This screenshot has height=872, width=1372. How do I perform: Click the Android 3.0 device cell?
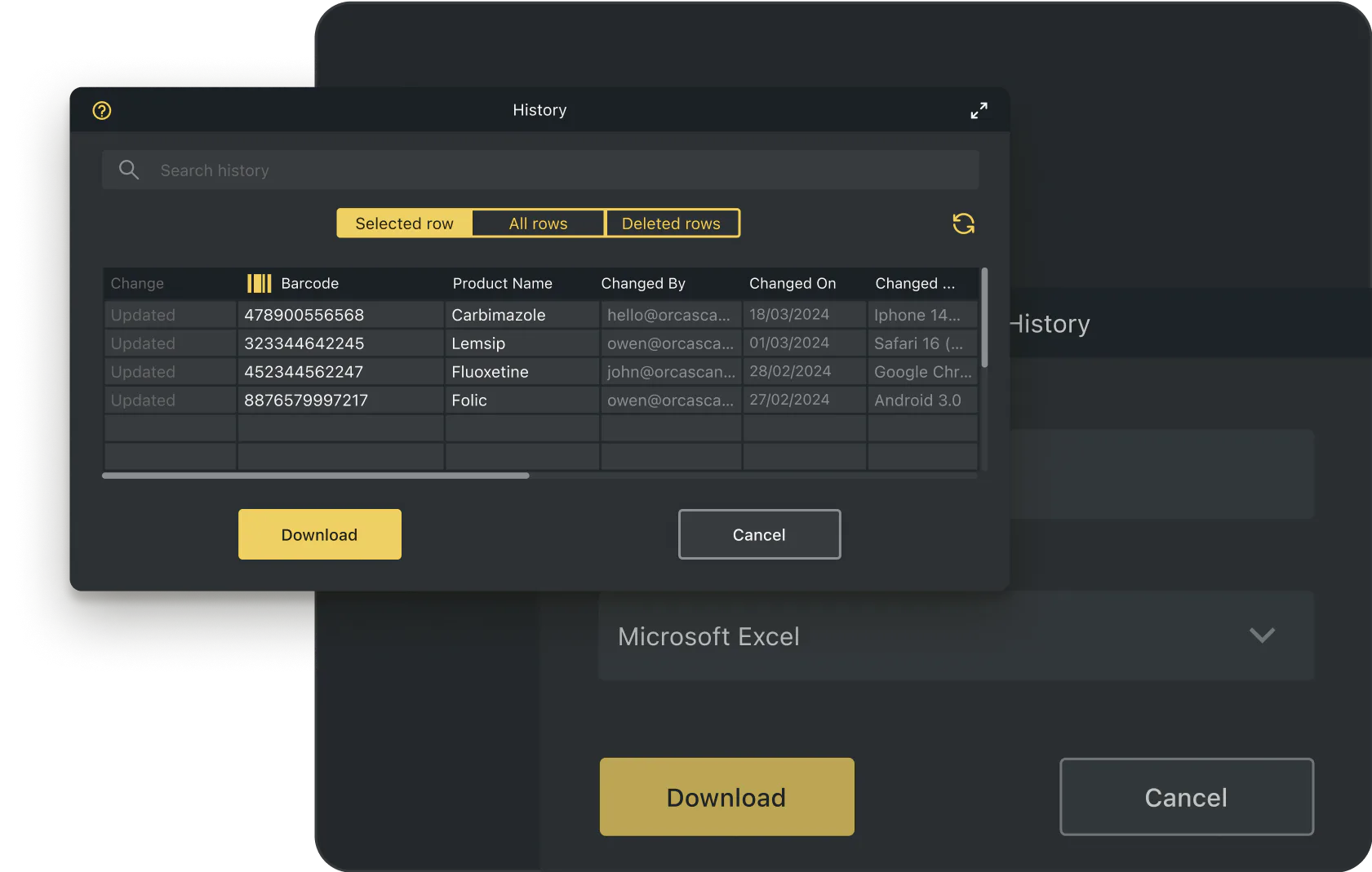point(922,401)
